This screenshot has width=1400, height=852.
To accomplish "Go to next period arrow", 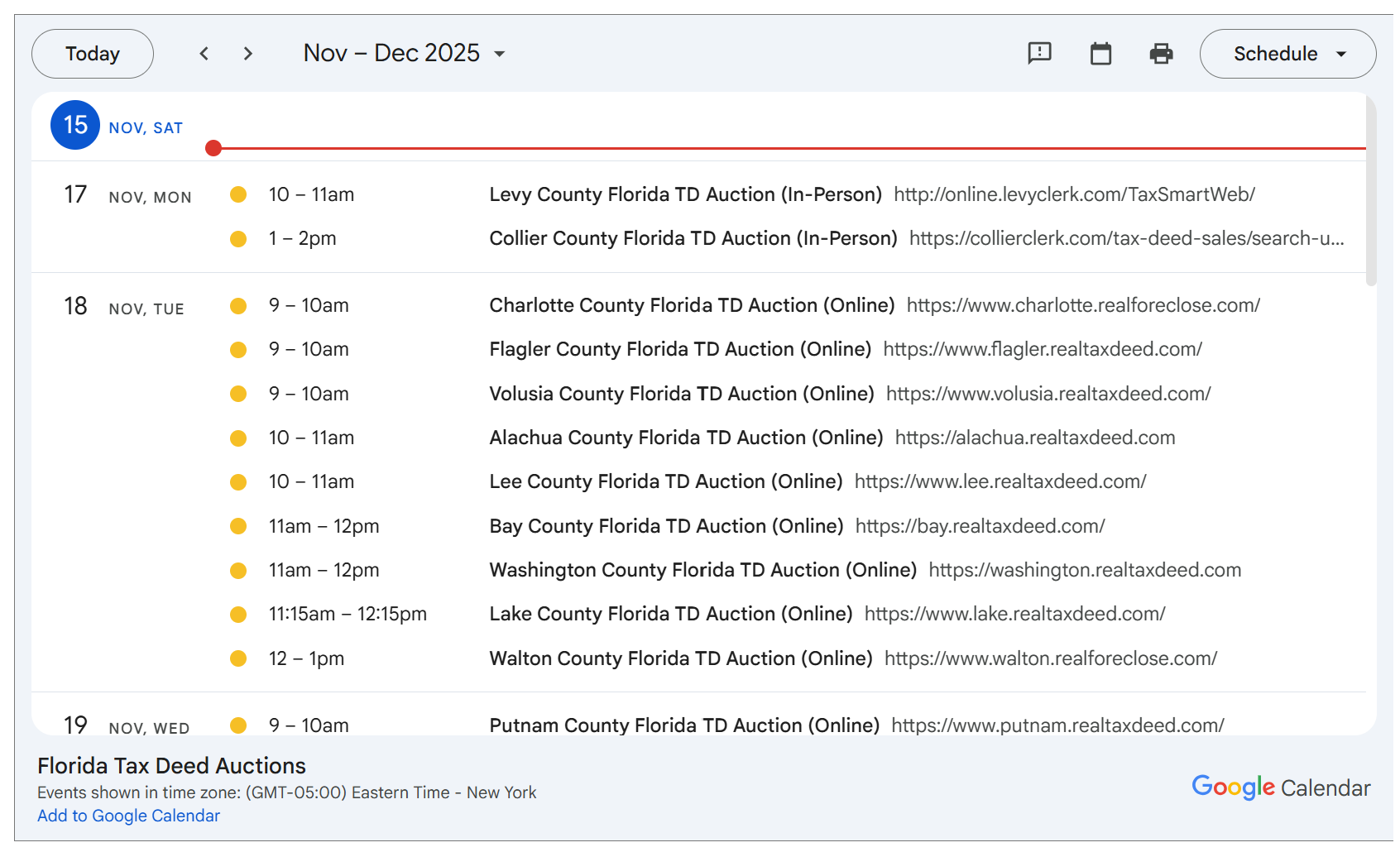I will pos(247,54).
